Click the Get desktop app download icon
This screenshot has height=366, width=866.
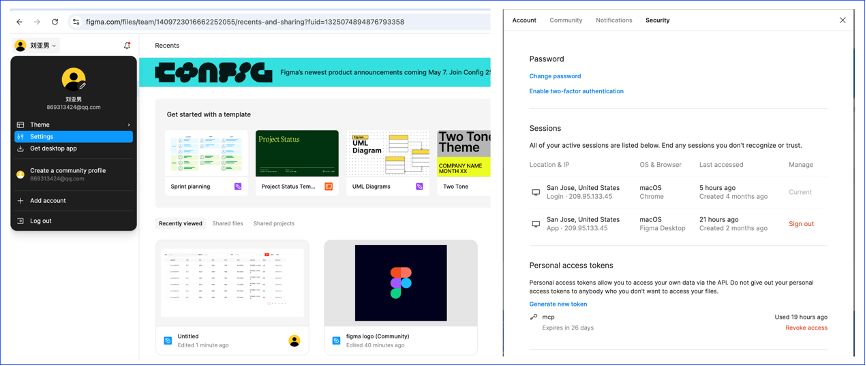point(20,148)
